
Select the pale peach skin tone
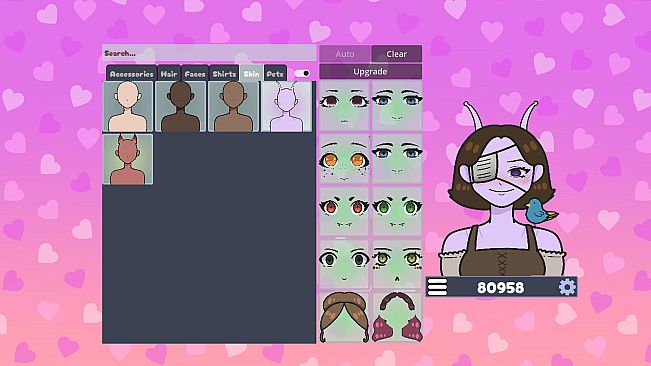click(x=128, y=107)
